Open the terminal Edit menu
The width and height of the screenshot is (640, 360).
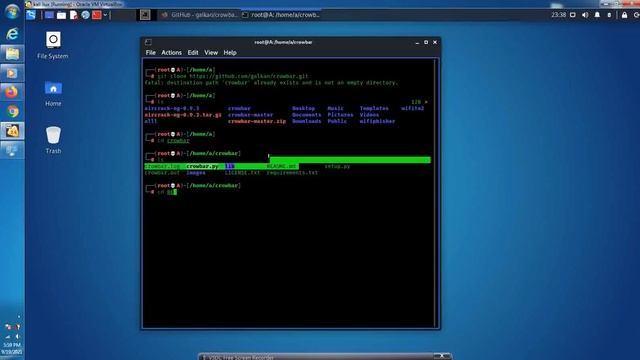click(x=193, y=53)
